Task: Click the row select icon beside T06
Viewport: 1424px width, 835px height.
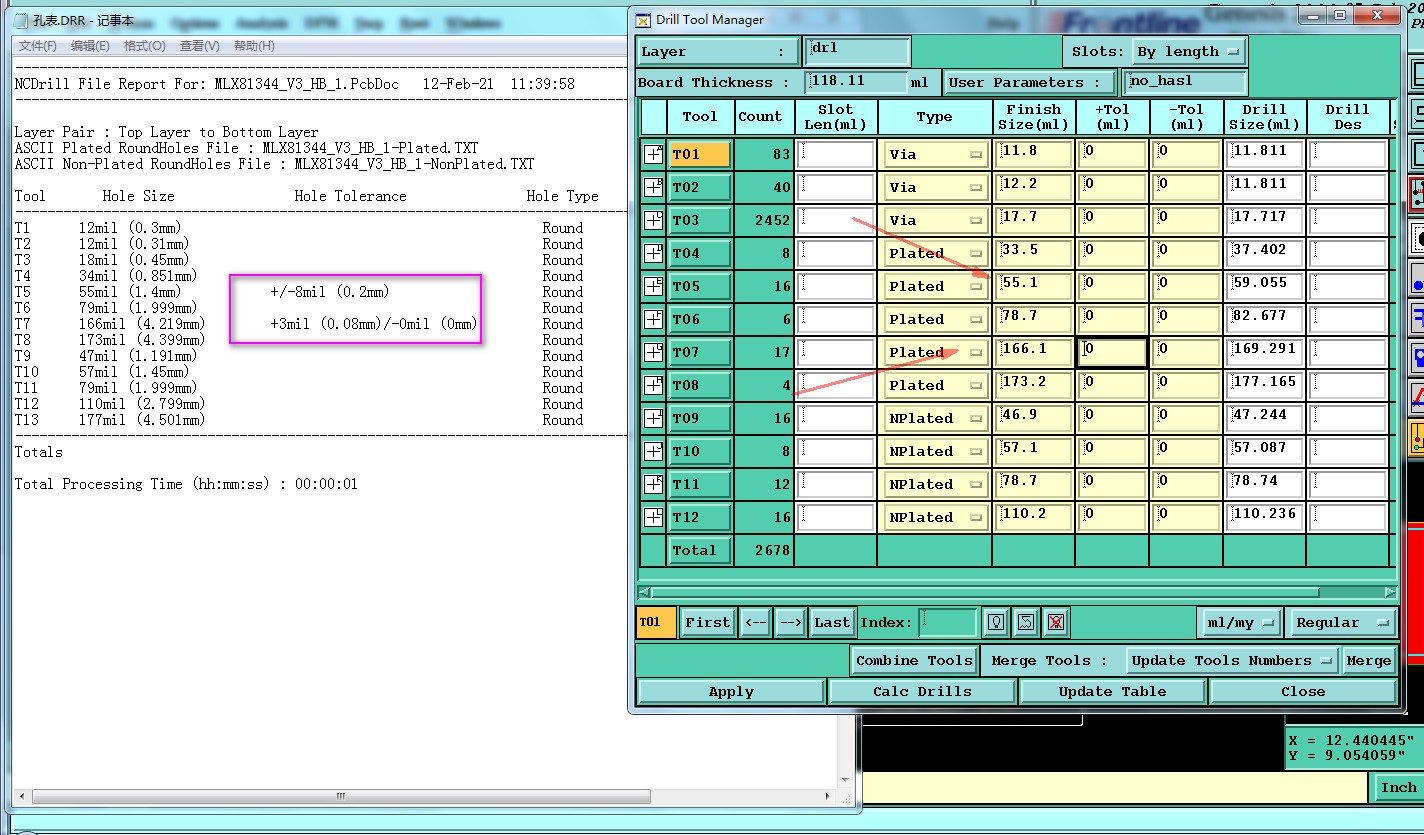Action: pos(653,319)
